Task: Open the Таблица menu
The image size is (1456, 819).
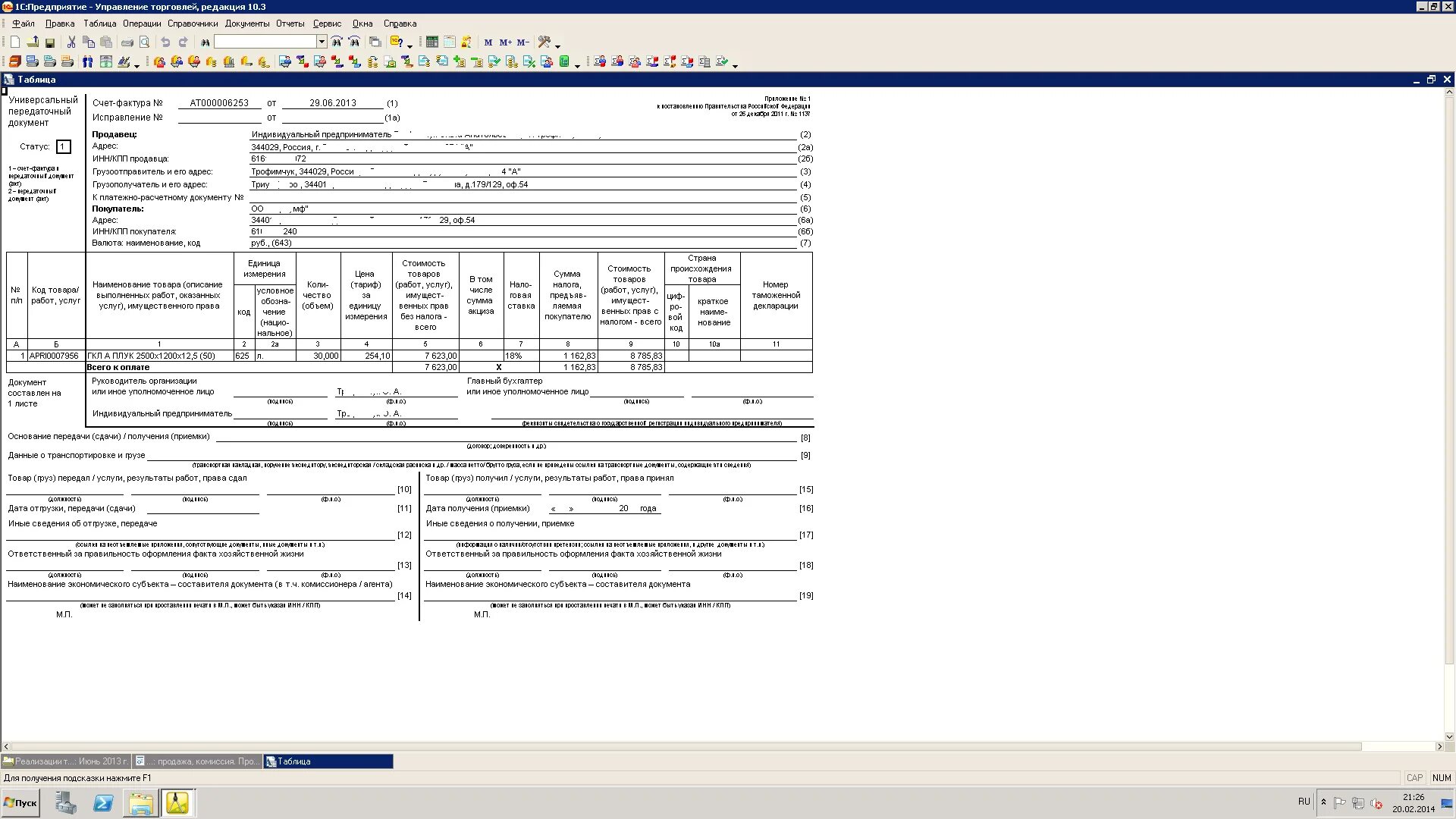Action: point(99,24)
